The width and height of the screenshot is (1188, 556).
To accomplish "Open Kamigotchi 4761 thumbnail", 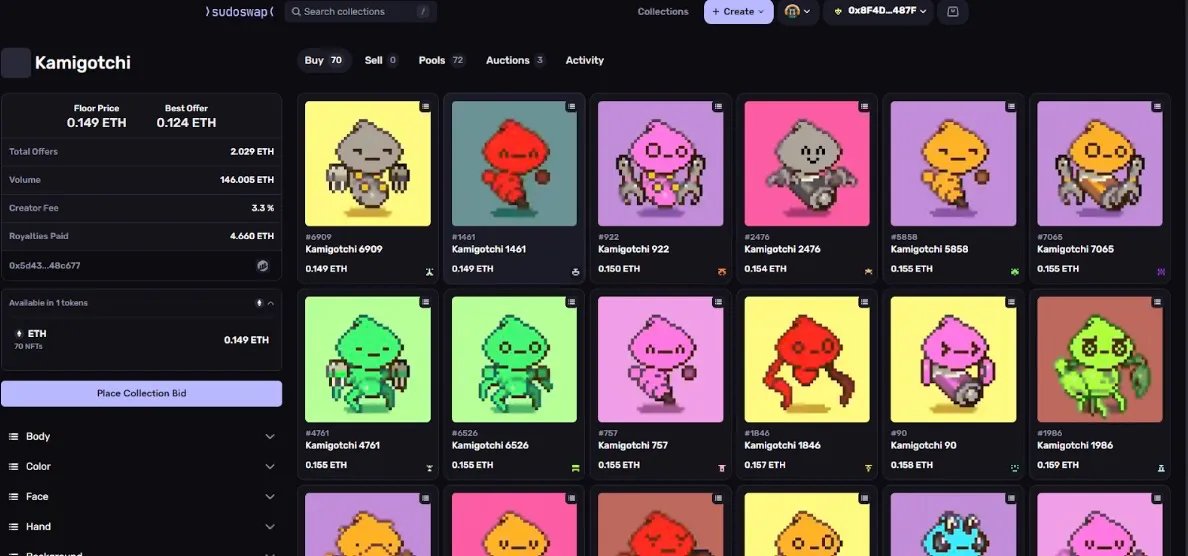I will 367,360.
